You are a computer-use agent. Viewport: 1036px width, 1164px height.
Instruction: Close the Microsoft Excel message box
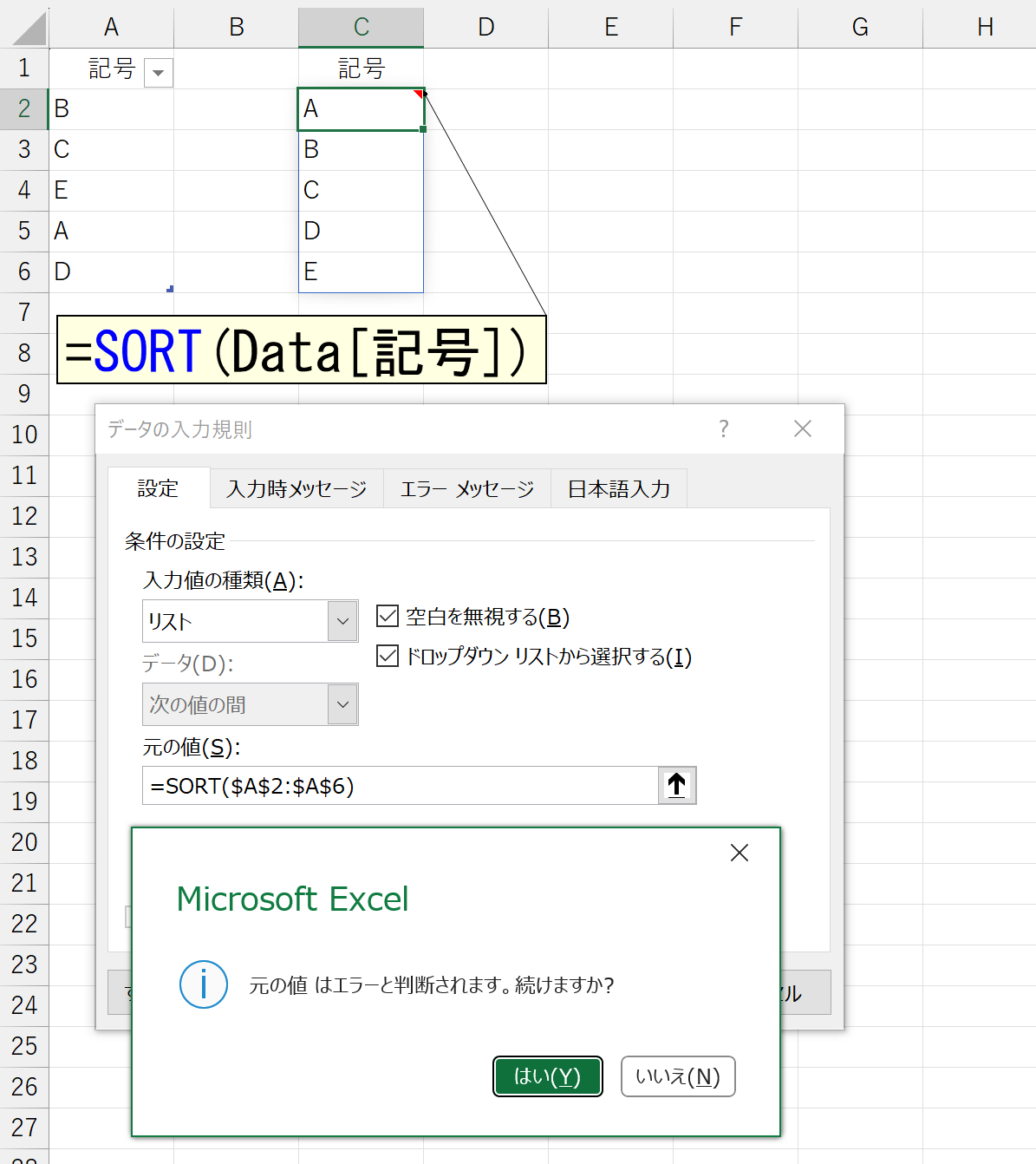pyautogui.click(x=740, y=853)
